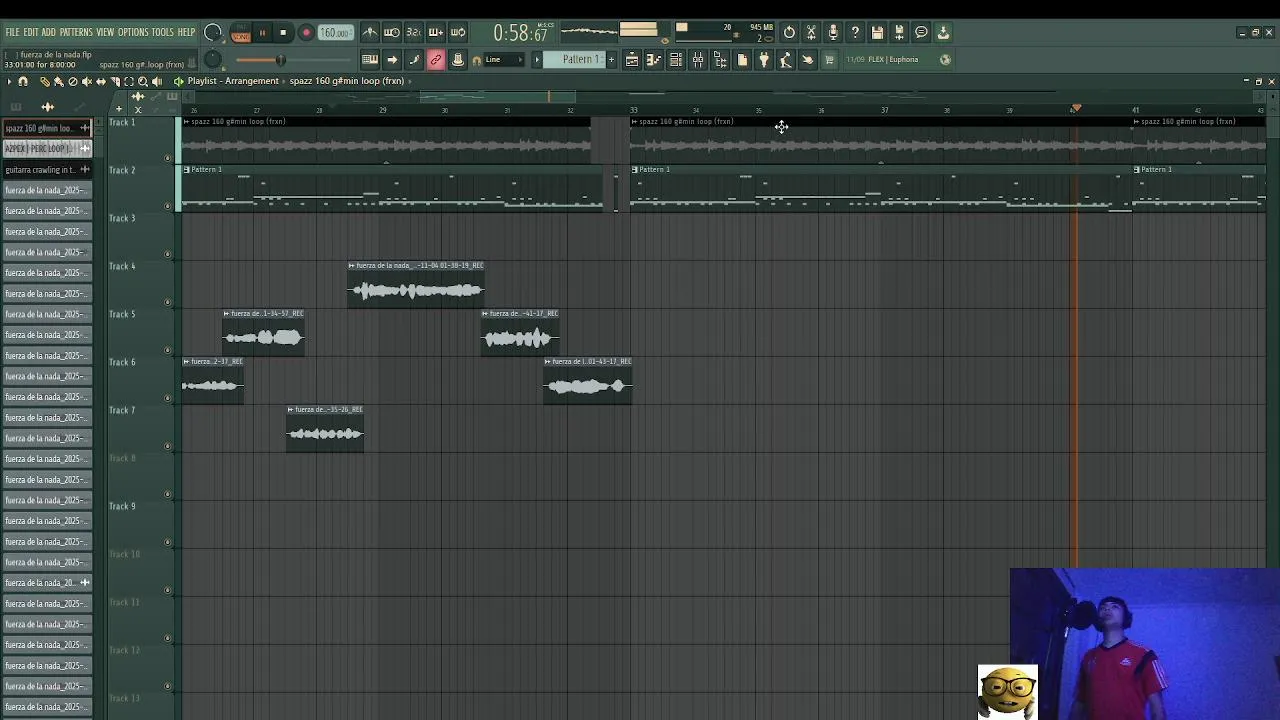
Task: Stop playback with the stop button
Action: [284, 33]
